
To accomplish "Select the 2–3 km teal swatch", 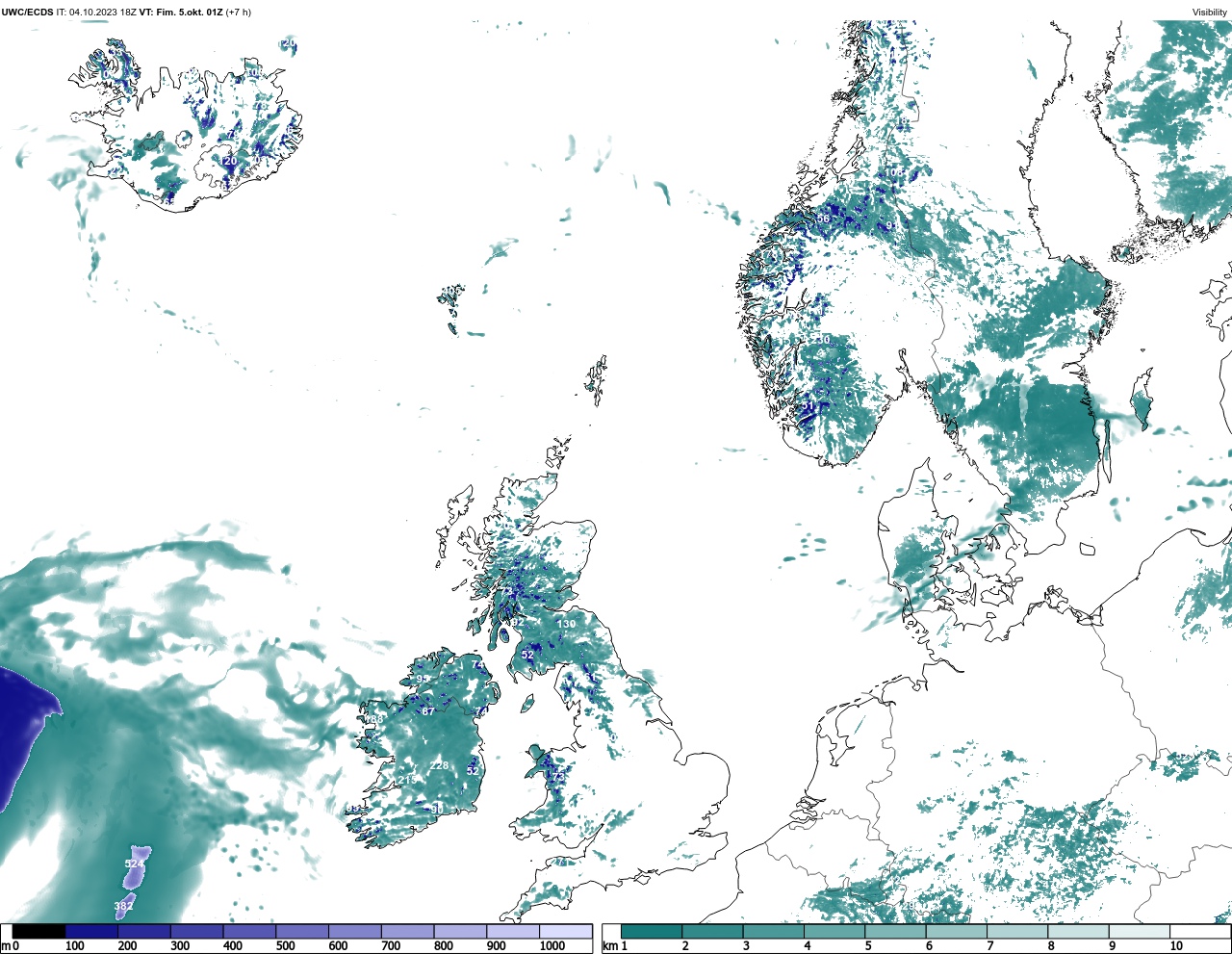I will (x=713, y=932).
